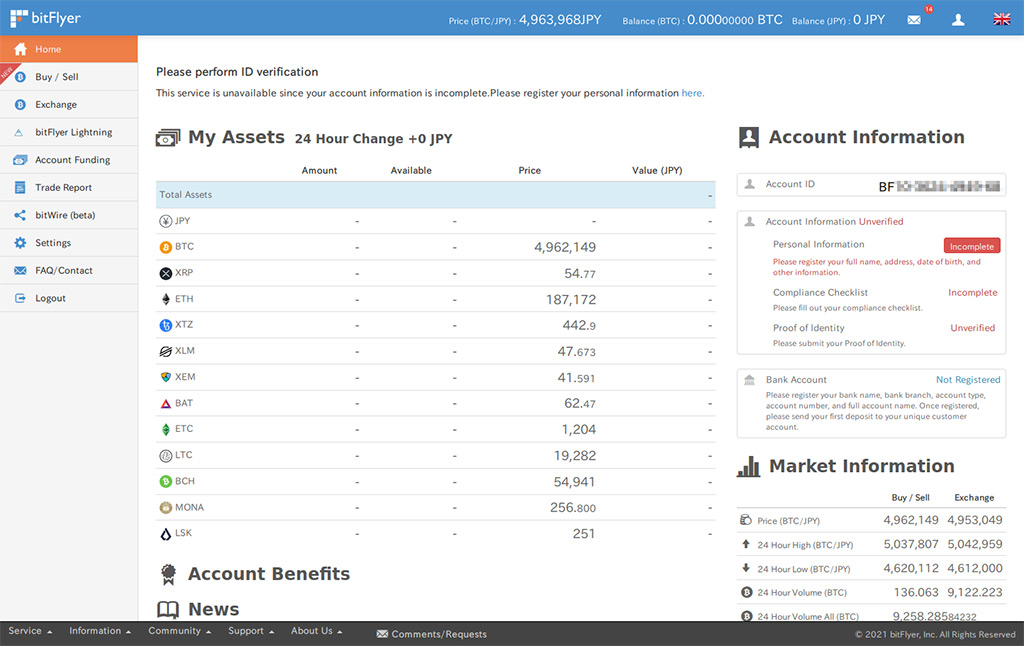This screenshot has height=646, width=1024.
Task: Click Compliance Checklist Incomplete link
Action: point(972,293)
